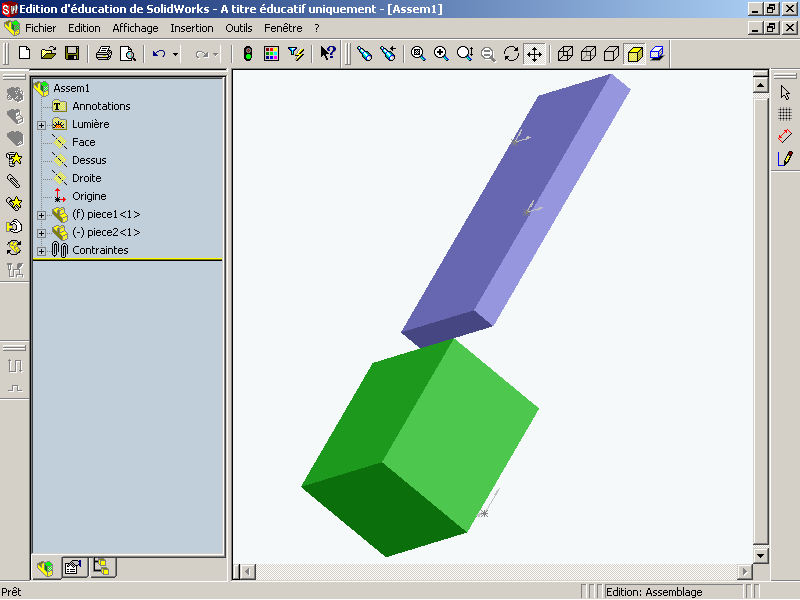Viewport: 800px width, 600px height.
Task: Click the red Dimension icon in right toolbar
Action: [785, 136]
